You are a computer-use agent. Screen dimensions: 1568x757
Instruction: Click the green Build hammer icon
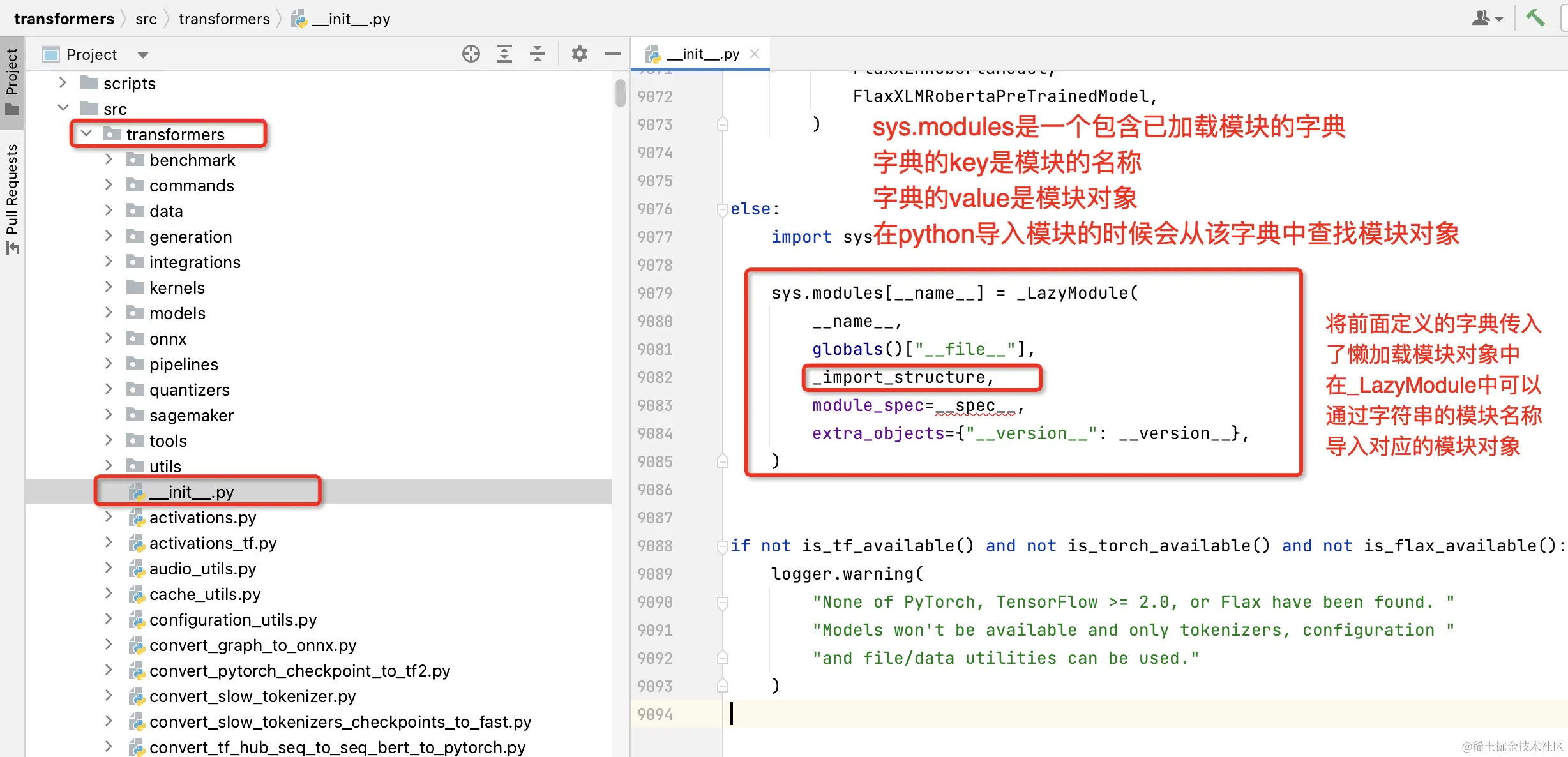tap(1536, 17)
